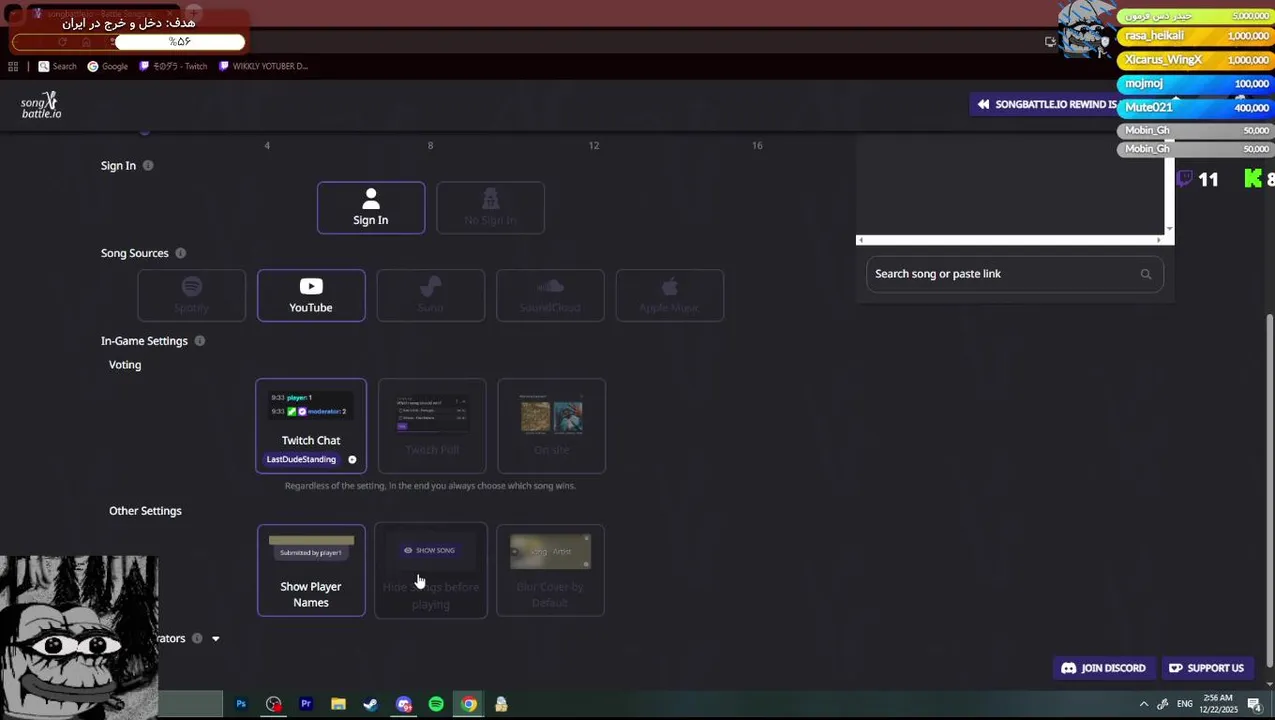The image size is (1275, 720).
Task: Show info about In-Game Settings
Action: pos(199,341)
